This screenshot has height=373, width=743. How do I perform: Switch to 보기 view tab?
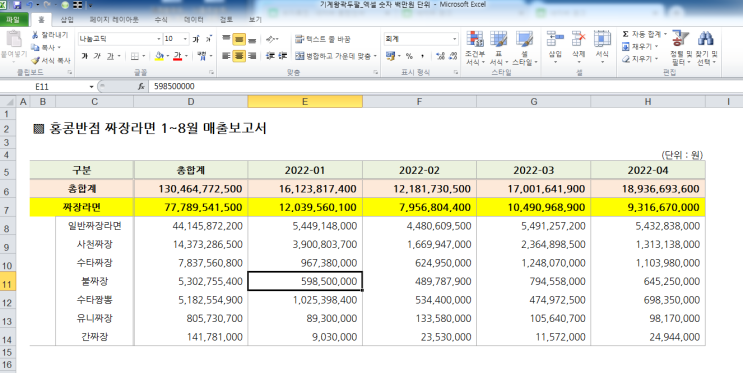(x=255, y=19)
